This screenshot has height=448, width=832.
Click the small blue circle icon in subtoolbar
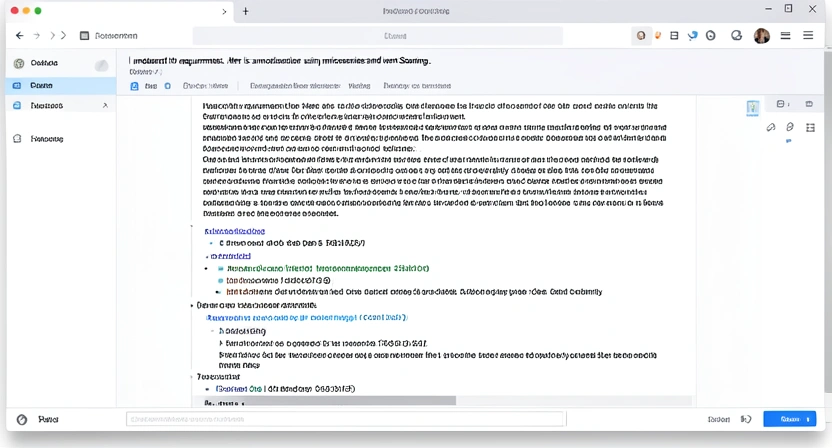pyautogui.click(x=168, y=86)
